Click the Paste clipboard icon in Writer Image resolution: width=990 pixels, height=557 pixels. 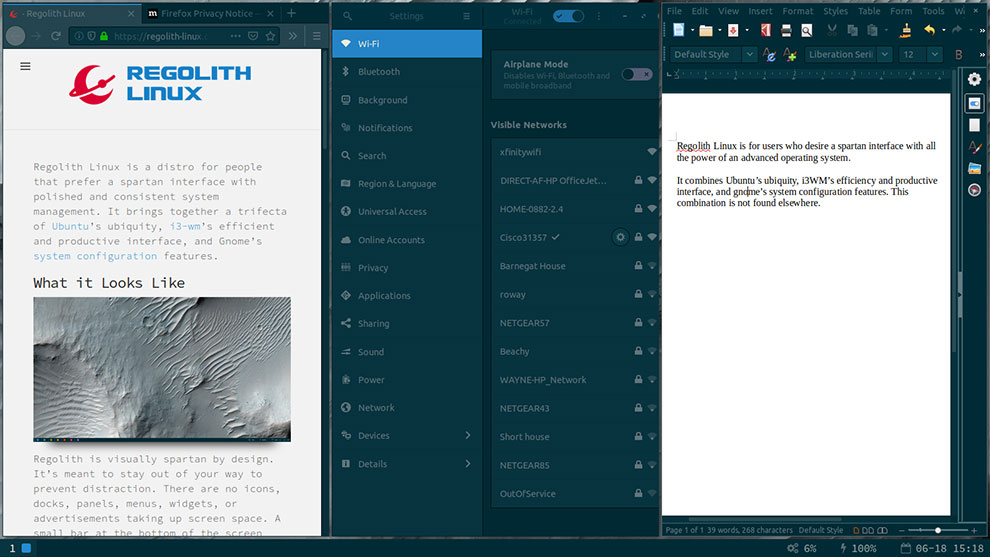click(x=873, y=30)
